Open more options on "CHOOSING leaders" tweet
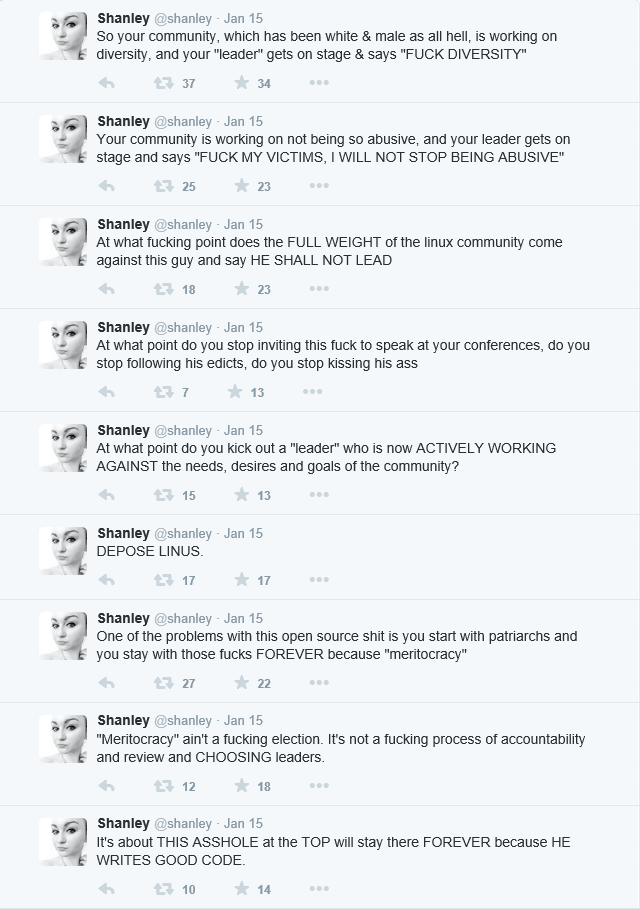The image size is (640, 909). click(x=319, y=786)
